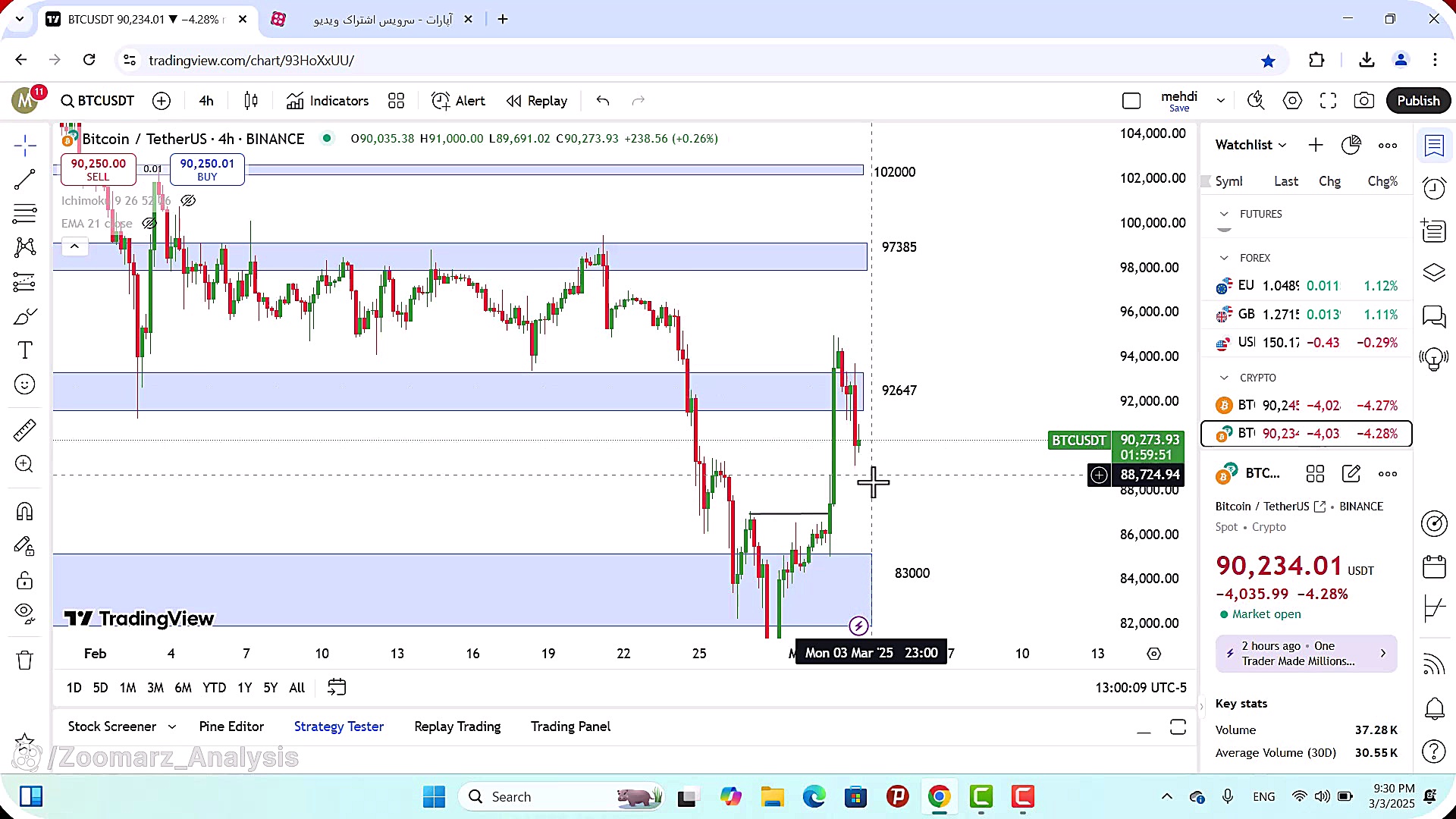Screen dimensions: 1456x819
Task: Open quick search icon in top toolbar
Action: (x=1256, y=101)
